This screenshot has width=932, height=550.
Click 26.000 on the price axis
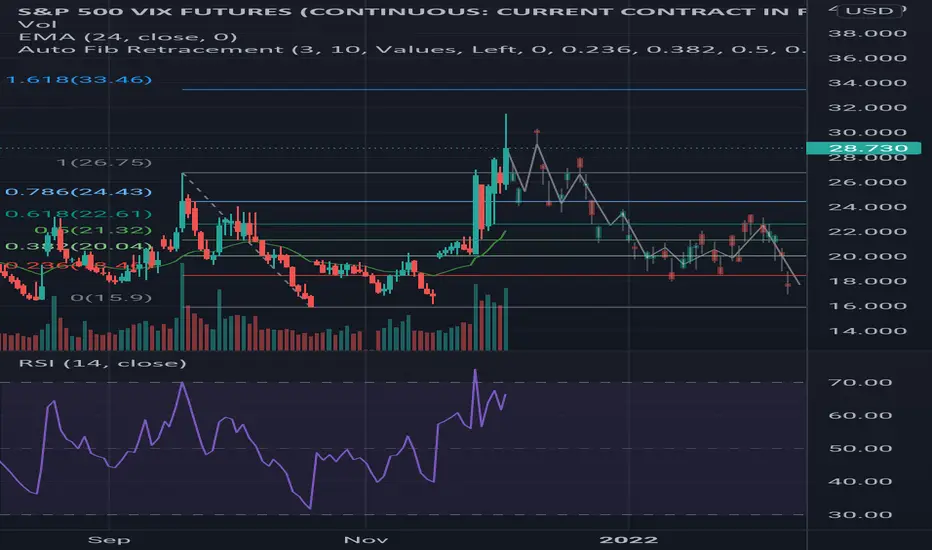(867, 182)
